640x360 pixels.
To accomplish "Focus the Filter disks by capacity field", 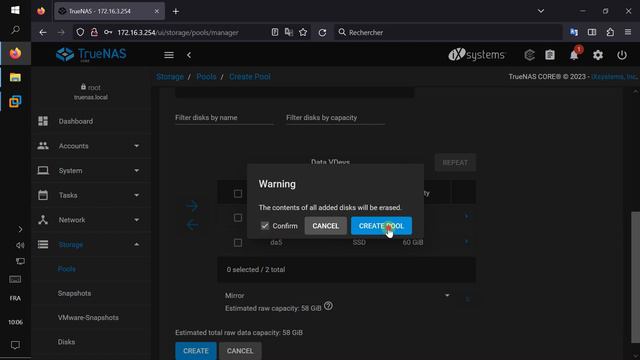I will pyautogui.click(x=335, y=118).
